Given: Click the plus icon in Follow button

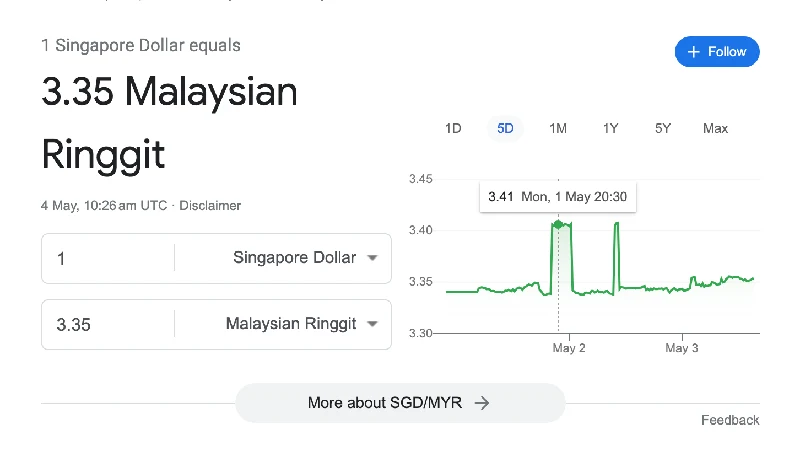Looking at the screenshot, I should coord(693,52).
